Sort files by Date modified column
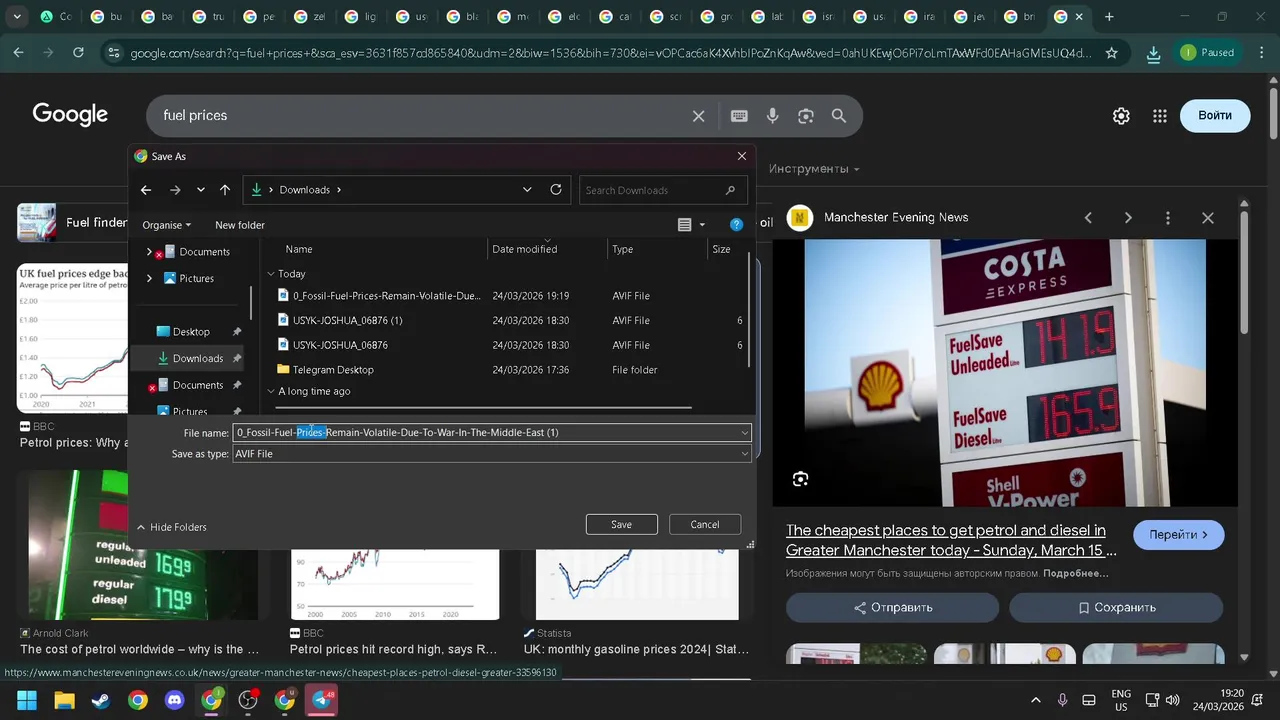The image size is (1280, 720). [524, 249]
